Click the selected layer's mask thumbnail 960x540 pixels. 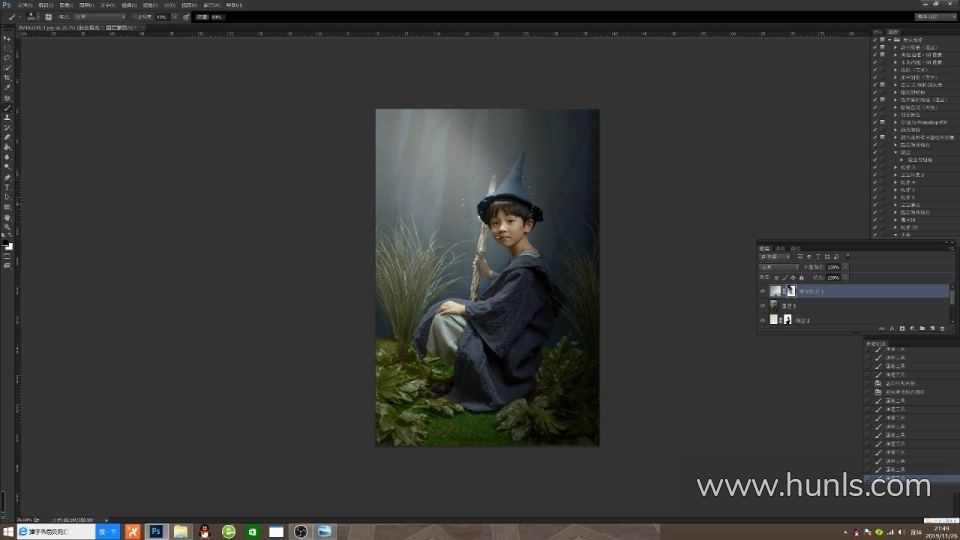(790, 291)
